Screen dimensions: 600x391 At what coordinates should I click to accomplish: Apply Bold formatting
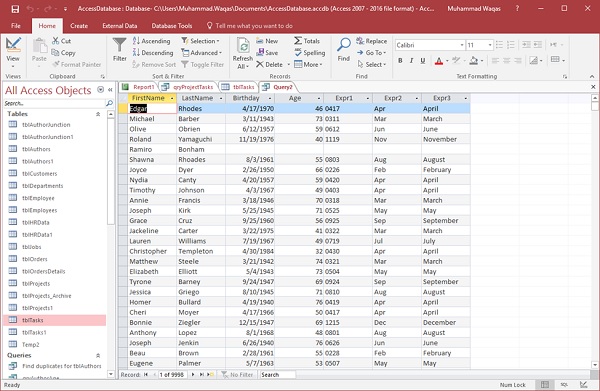400,60
